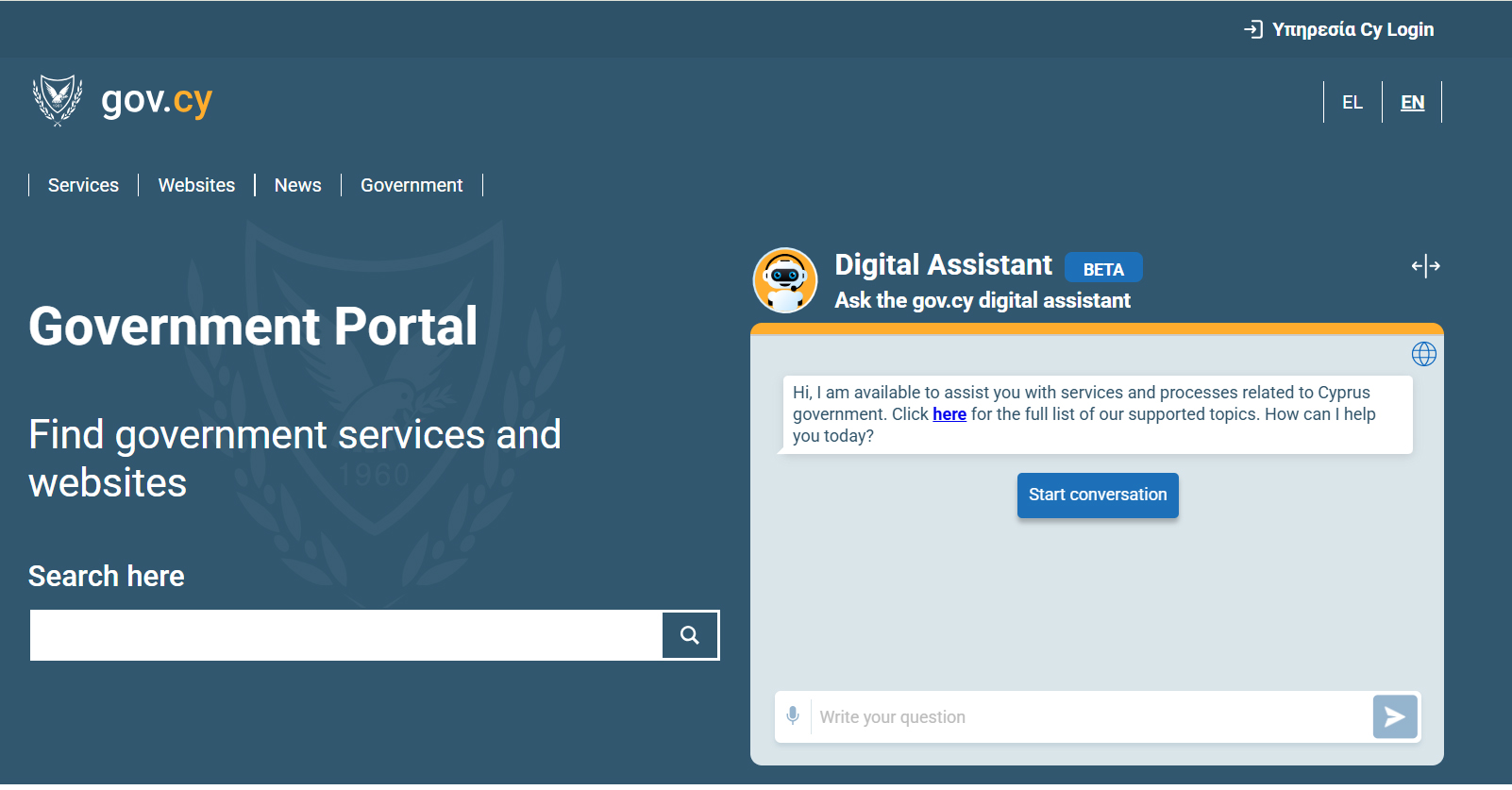Click the BETA badge

1103,269
